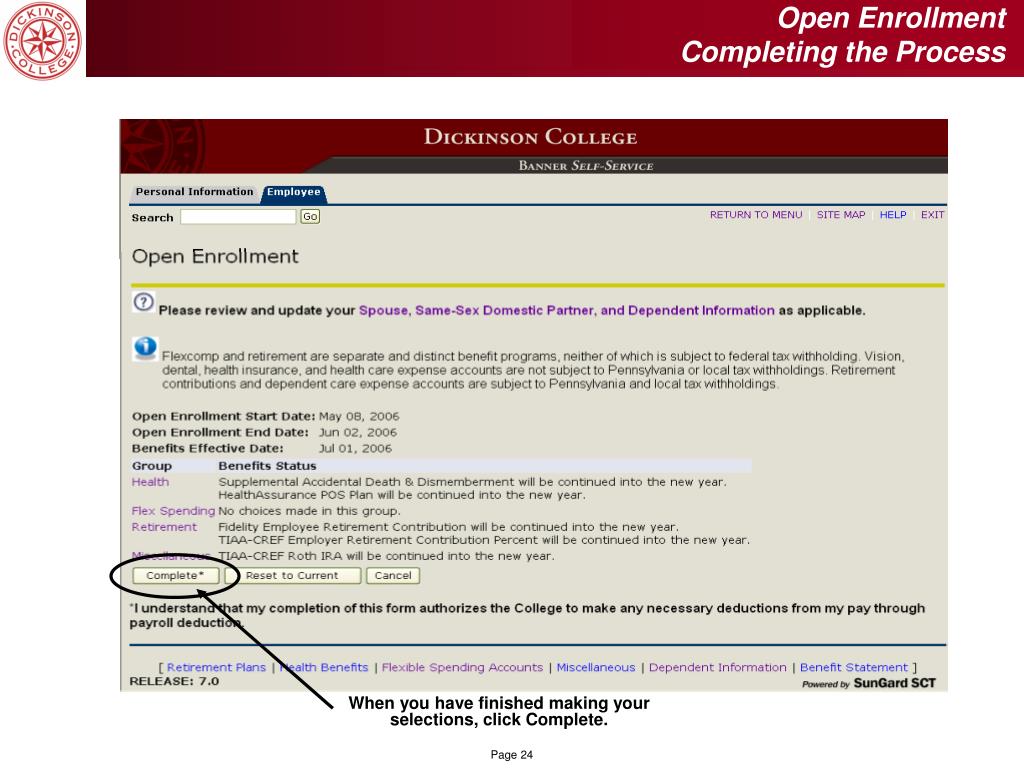This screenshot has height=768, width=1024.
Task: Click the Jun 02, 2006 end date
Action: [357, 432]
